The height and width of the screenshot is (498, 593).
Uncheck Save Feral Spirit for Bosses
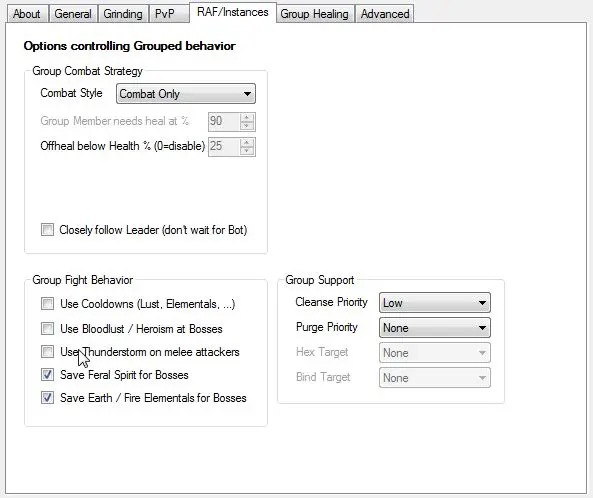(47, 375)
